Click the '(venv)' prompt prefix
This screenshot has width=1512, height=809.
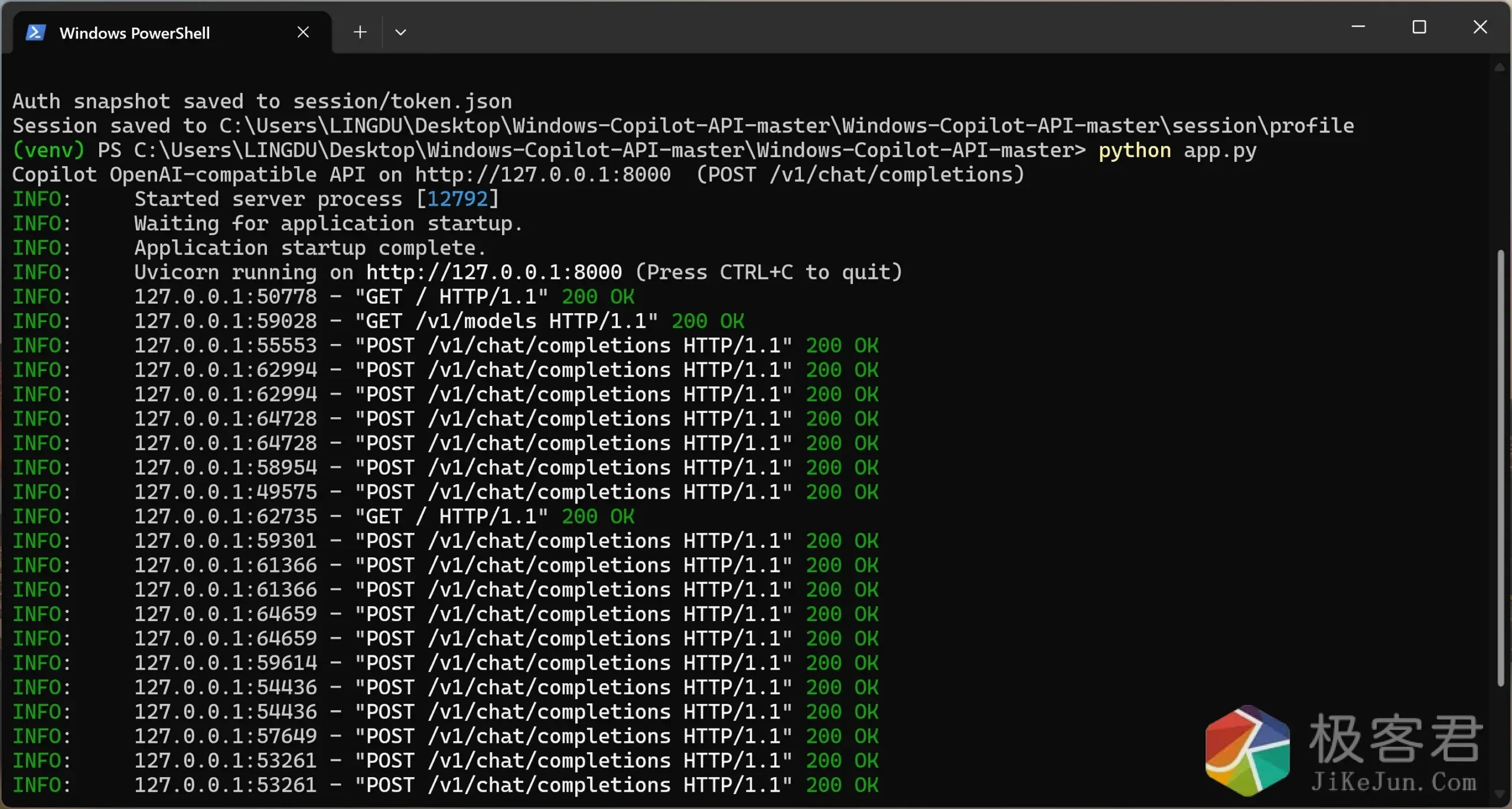[x=48, y=150]
